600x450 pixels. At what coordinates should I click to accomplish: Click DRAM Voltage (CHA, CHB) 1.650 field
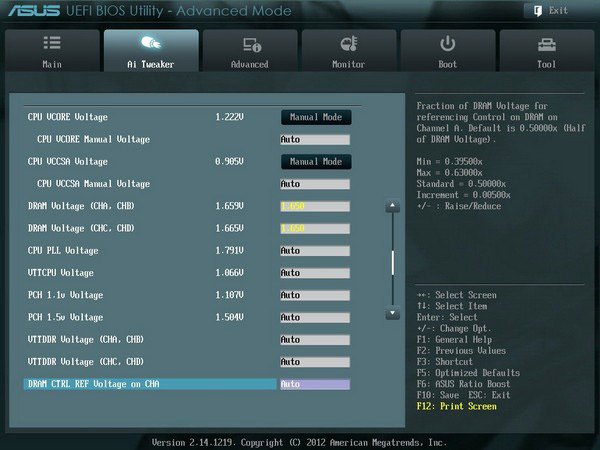[315, 206]
